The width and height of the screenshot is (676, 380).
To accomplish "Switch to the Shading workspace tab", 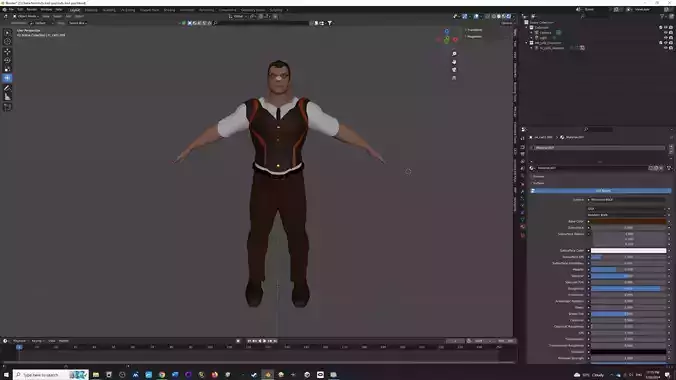I will (169, 10).
